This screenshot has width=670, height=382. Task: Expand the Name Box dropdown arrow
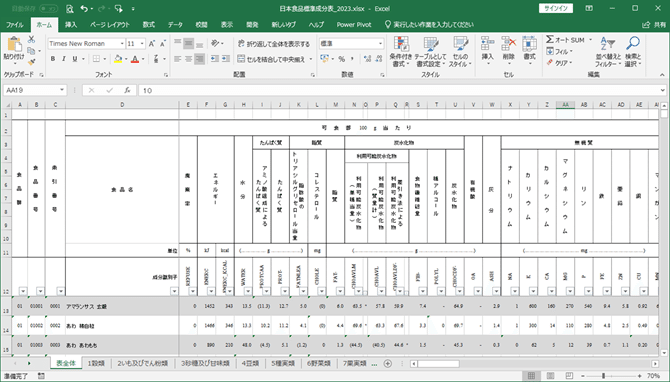coord(62,90)
